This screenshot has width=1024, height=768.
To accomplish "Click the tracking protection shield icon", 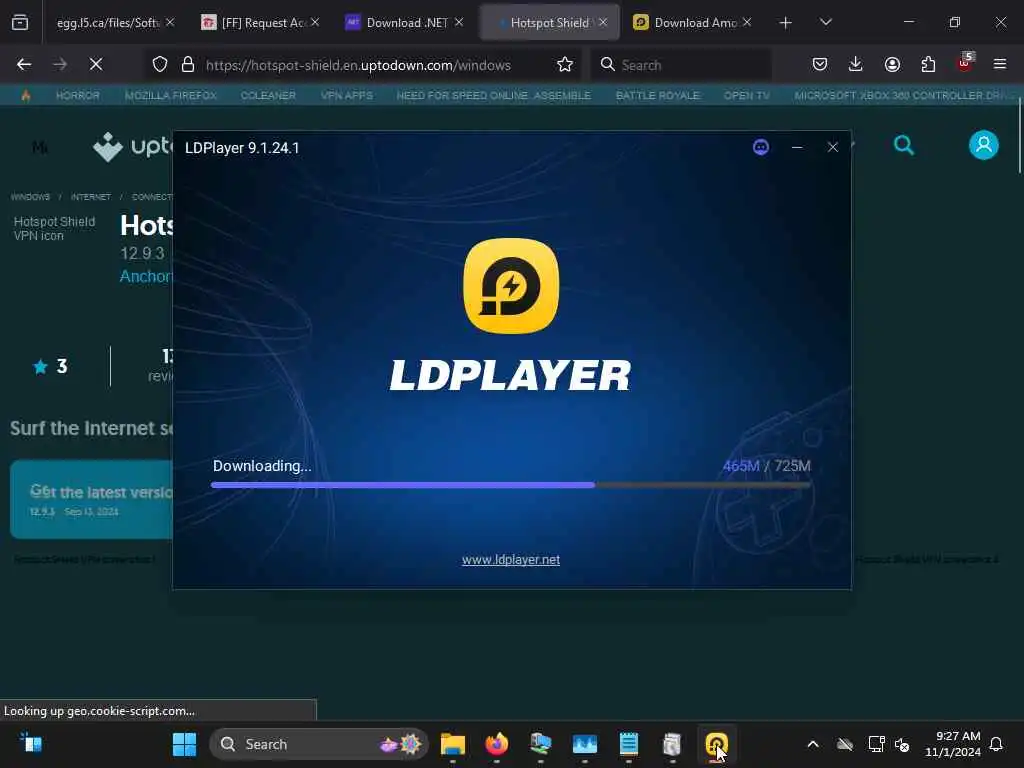I will tap(160, 65).
